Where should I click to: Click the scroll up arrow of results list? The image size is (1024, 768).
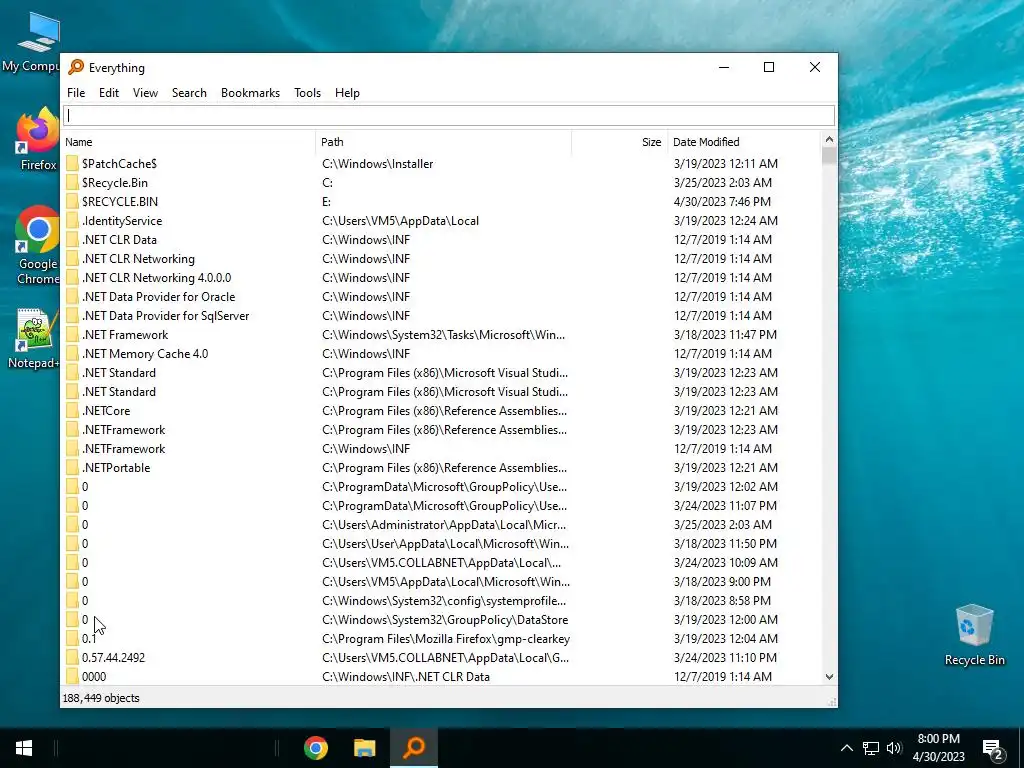coord(829,139)
